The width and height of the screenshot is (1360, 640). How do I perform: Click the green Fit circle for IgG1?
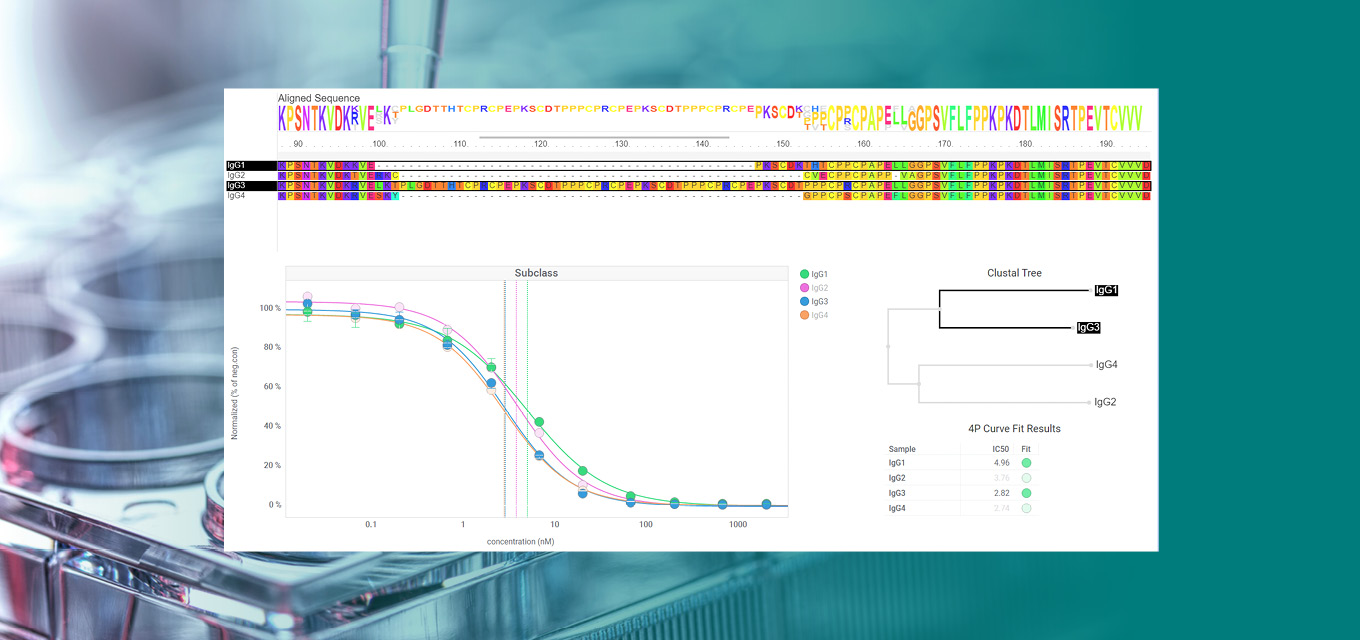tap(1025, 462)
